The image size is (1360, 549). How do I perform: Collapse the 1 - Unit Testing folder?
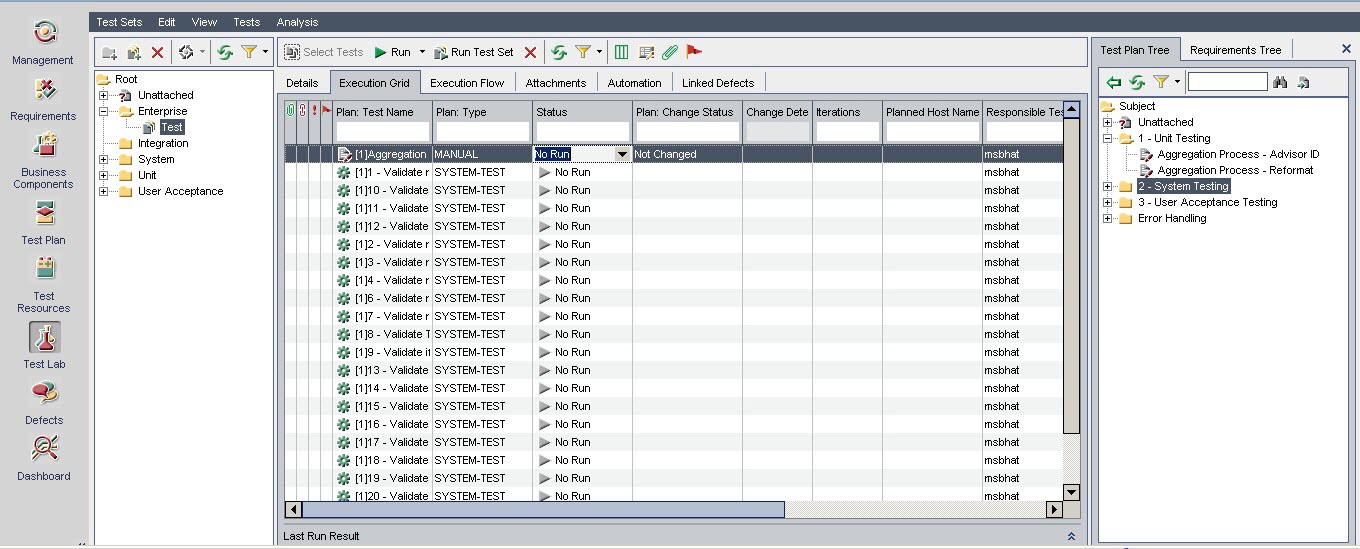click(x=1107, y=138)
